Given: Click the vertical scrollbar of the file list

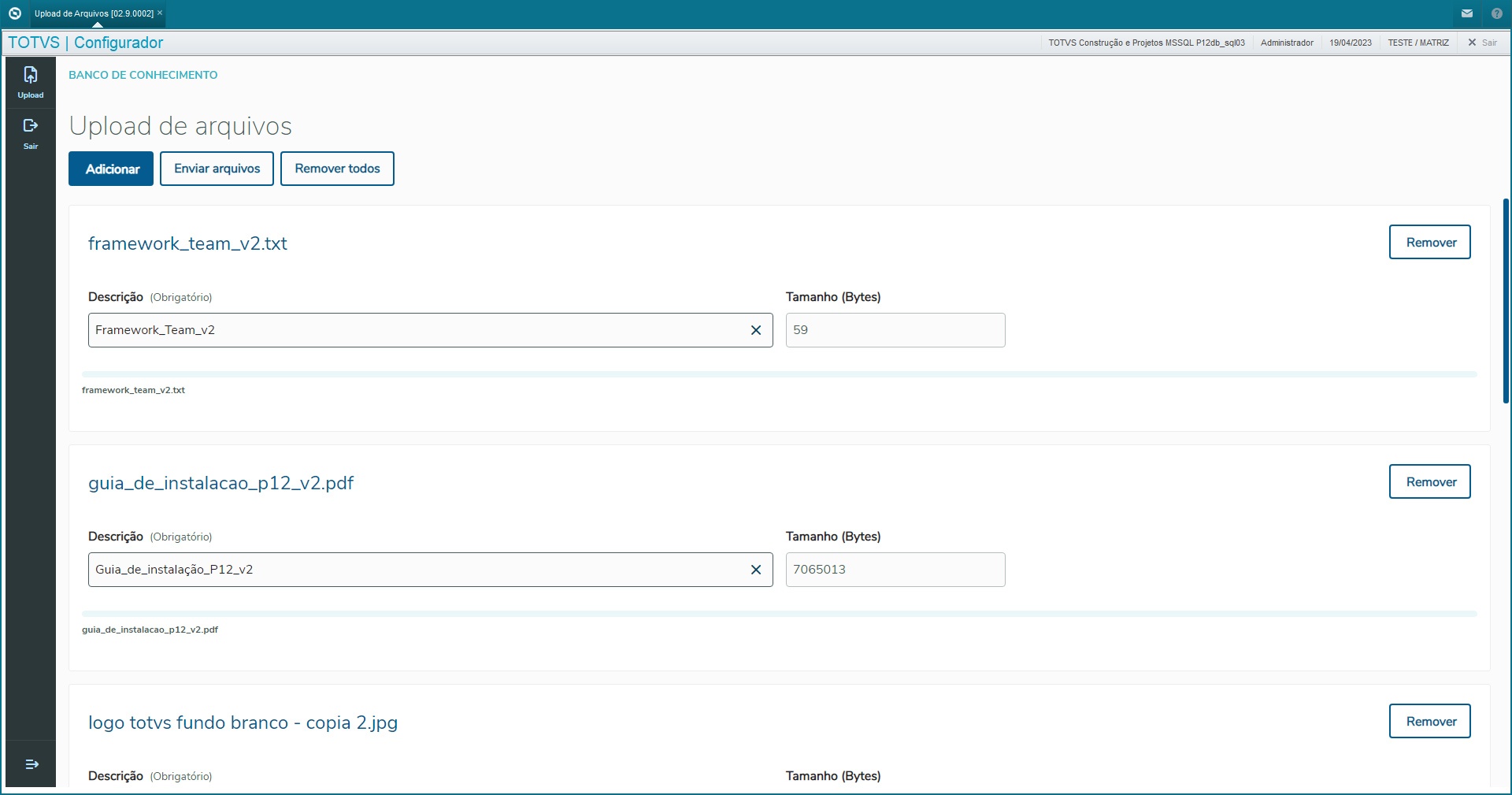Looking at the screenshot, I should [1506, 301].
